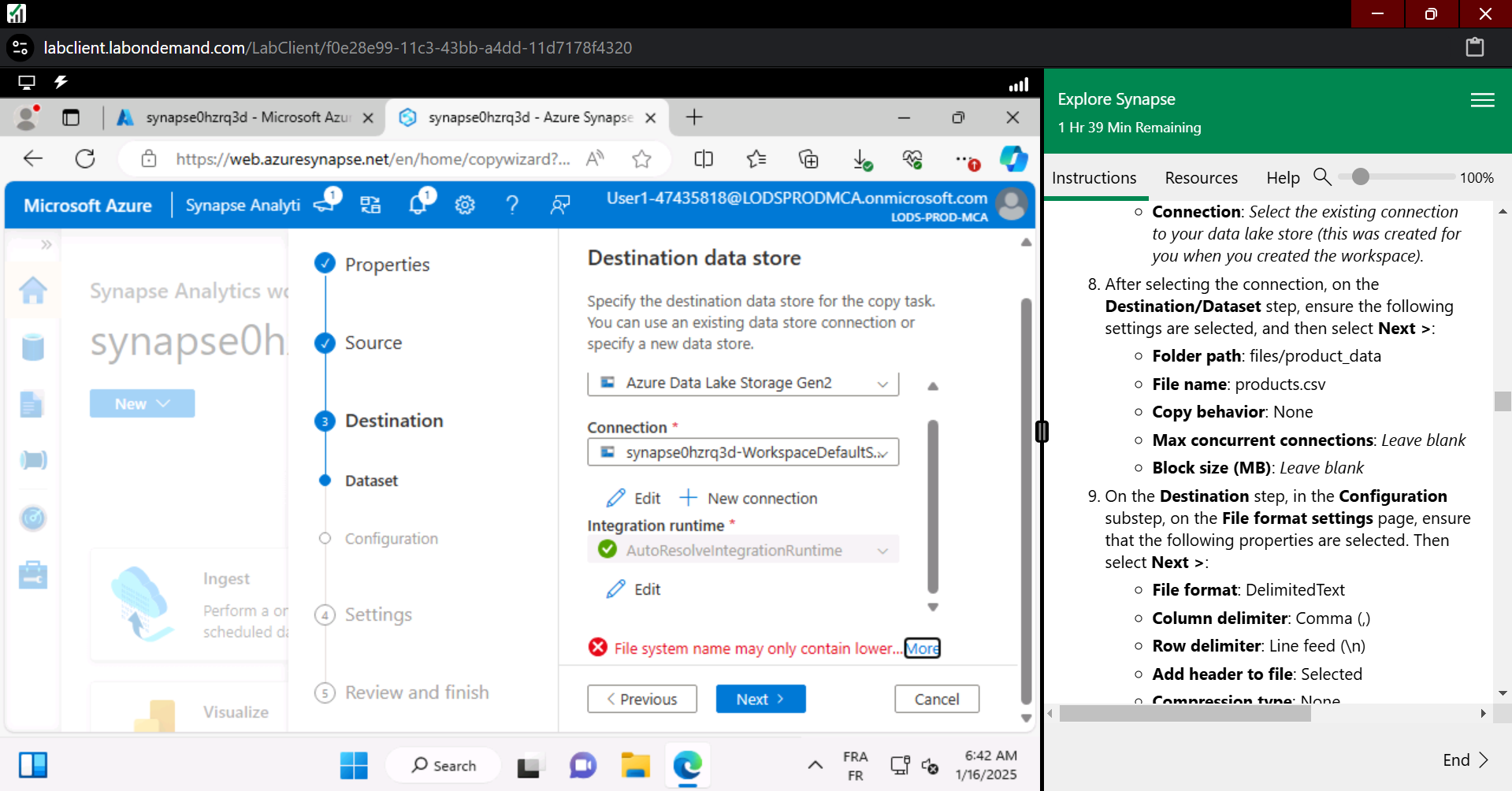The width and height of the screenshot is (1512, 791).
Task: Click the Edge browser back arrow
Action: [x=33, y=159]
